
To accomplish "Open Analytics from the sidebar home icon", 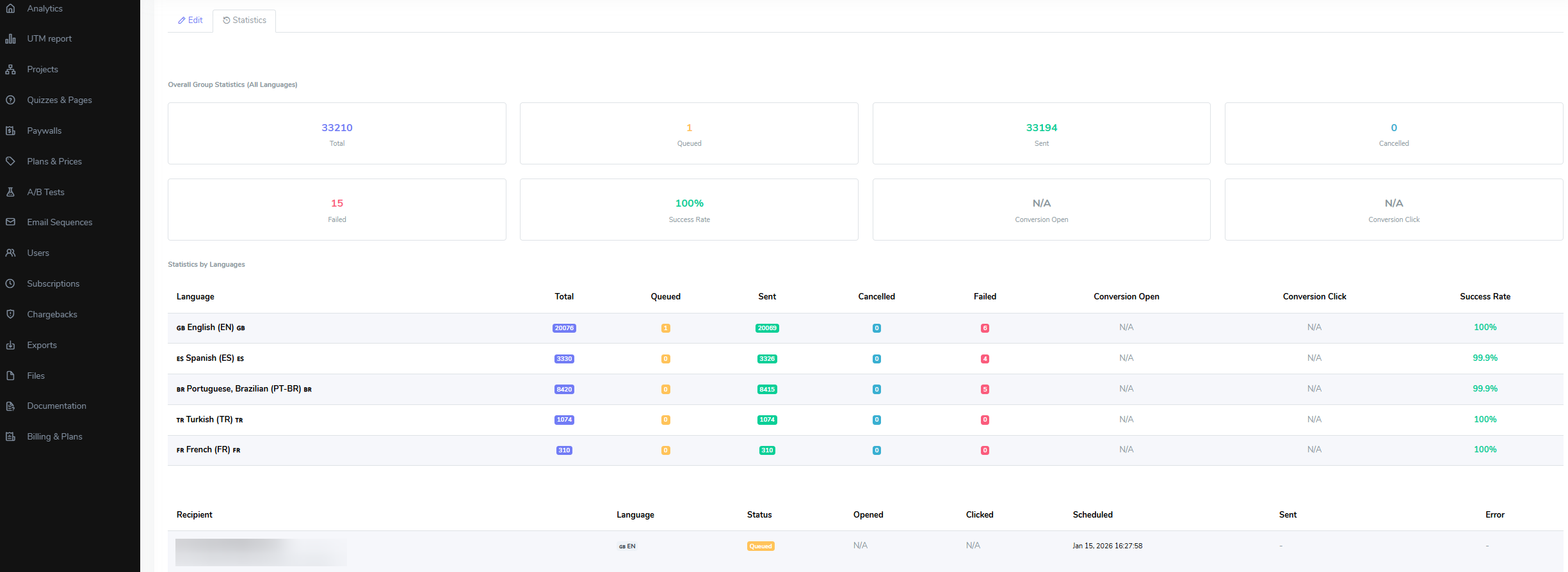I will coord(10,8).
